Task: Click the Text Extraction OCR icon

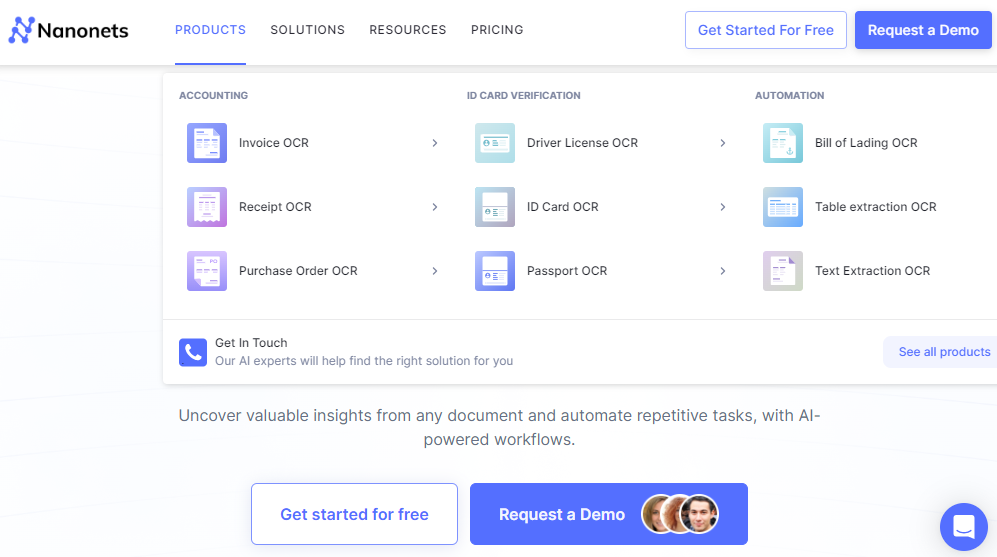Action: (783, 271)
